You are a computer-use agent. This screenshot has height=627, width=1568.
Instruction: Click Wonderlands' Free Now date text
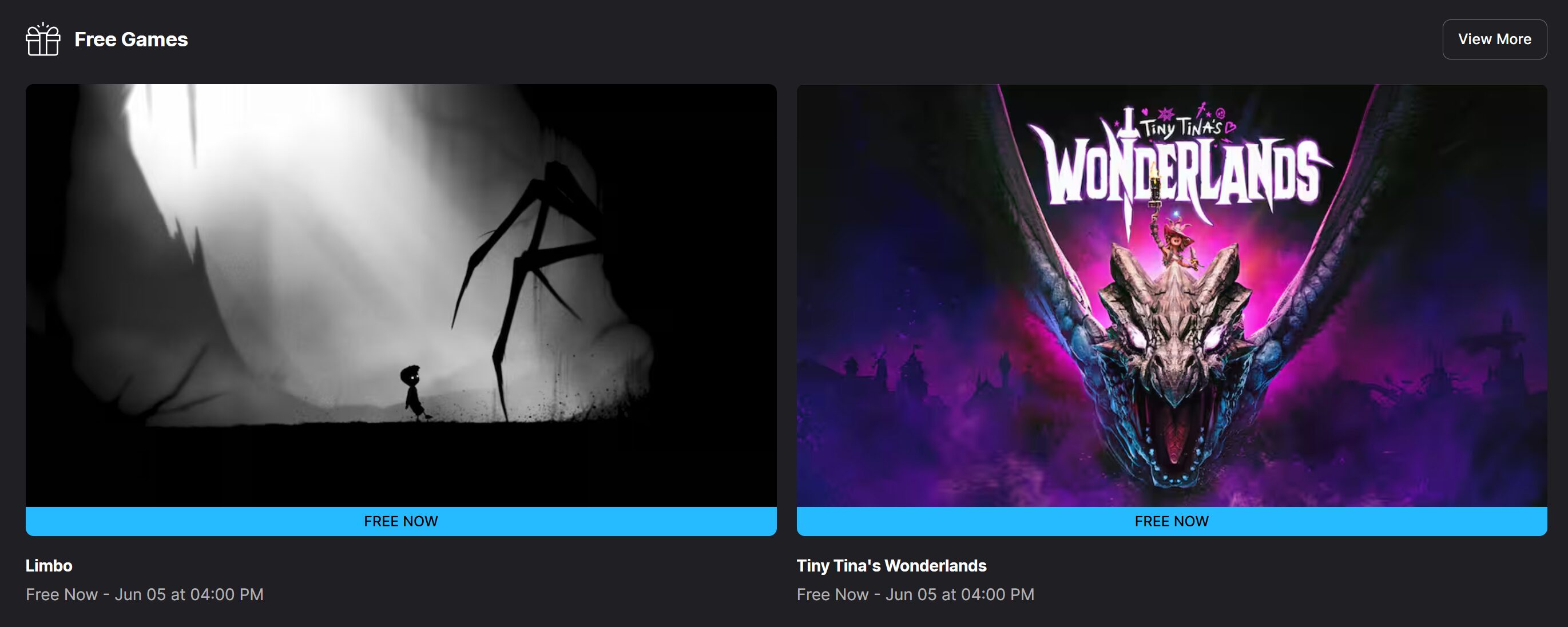click(x=915, y=594)
